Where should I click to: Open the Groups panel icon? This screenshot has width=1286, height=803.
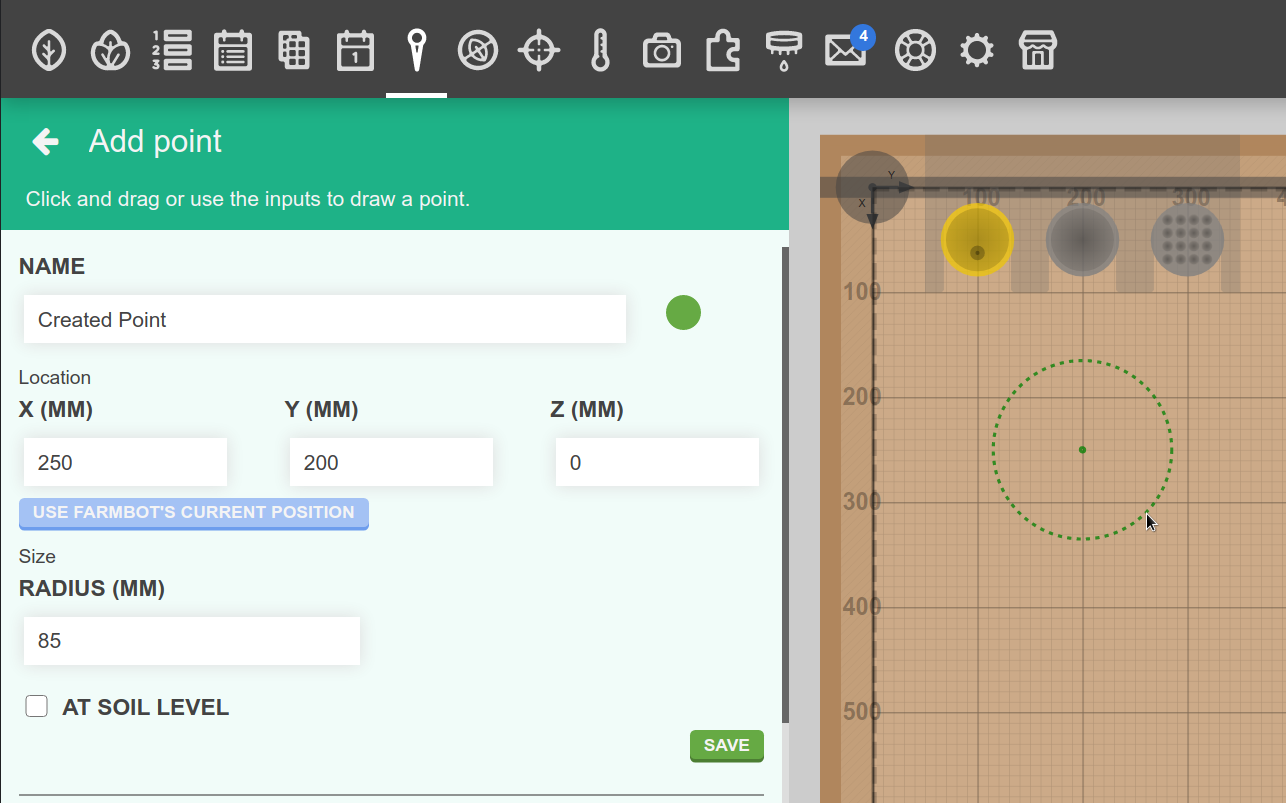110,50
